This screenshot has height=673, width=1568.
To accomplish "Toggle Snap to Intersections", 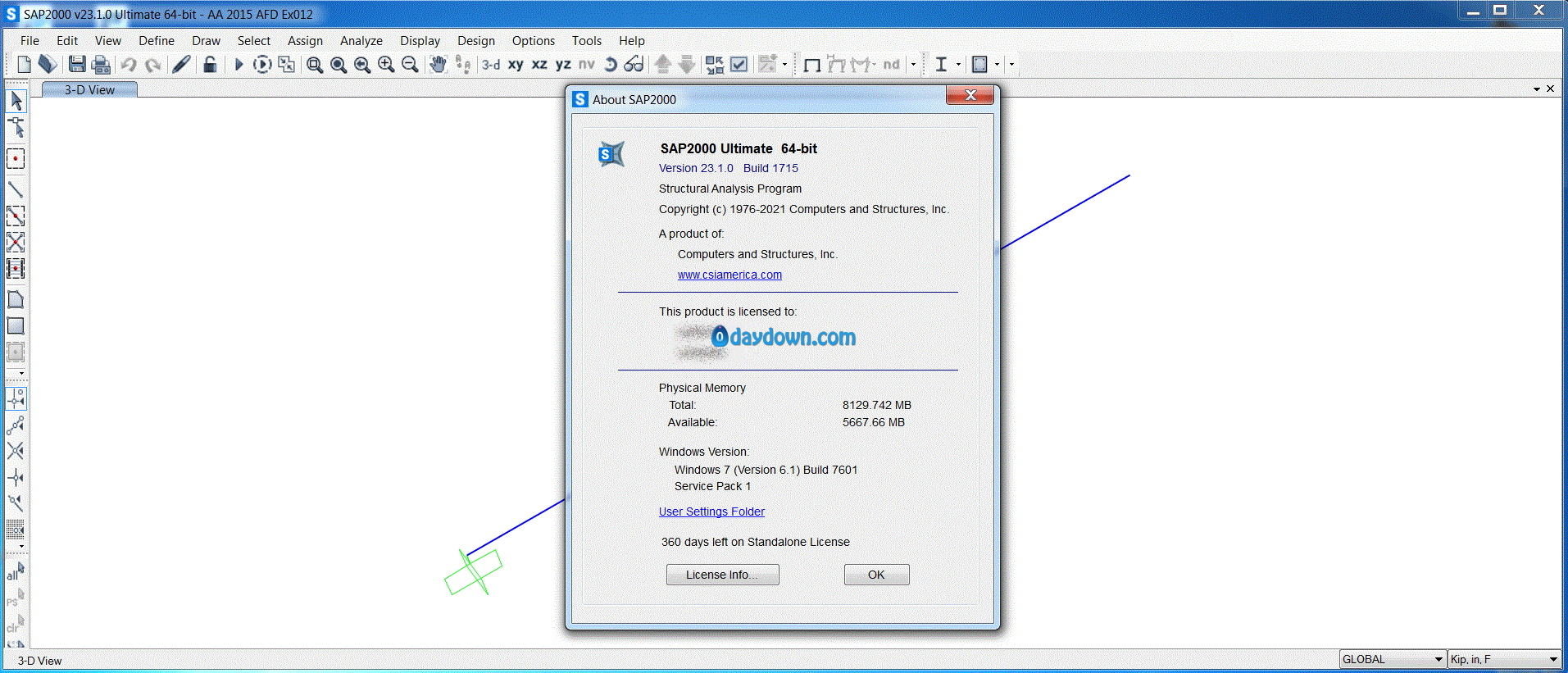I will tap(16, 451).
